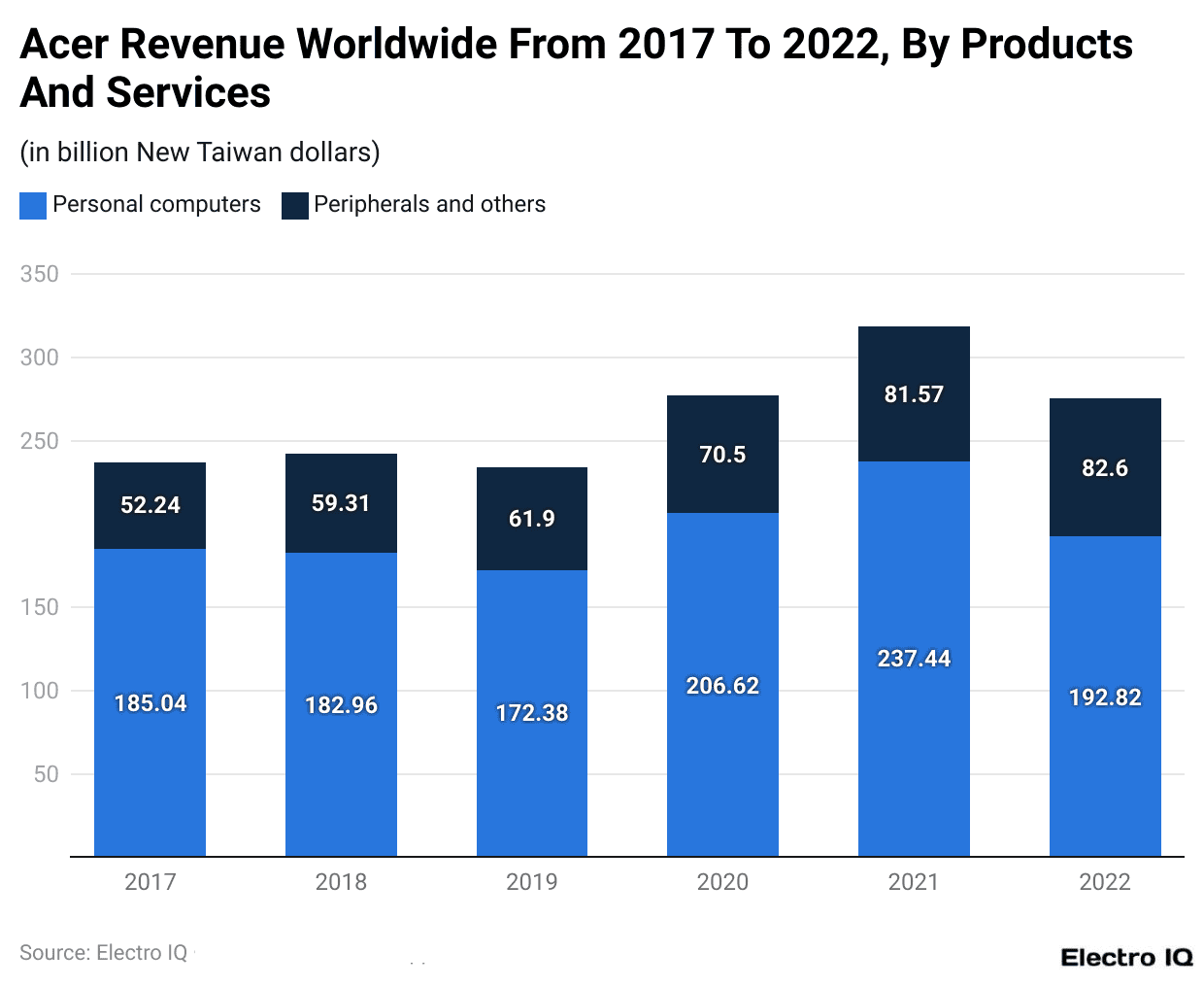Select the subtitle about New Taiwan dollars
The height and width of the screenshot is (987, 1204).
199,153
